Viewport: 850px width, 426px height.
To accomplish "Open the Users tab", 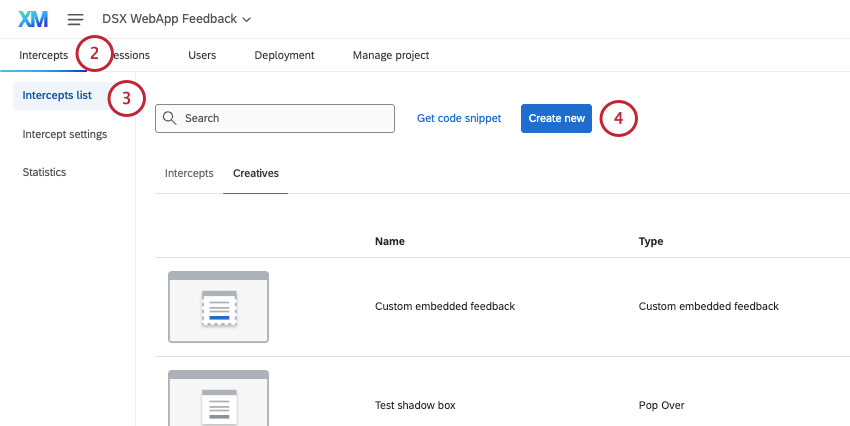I will pos(202,55).
